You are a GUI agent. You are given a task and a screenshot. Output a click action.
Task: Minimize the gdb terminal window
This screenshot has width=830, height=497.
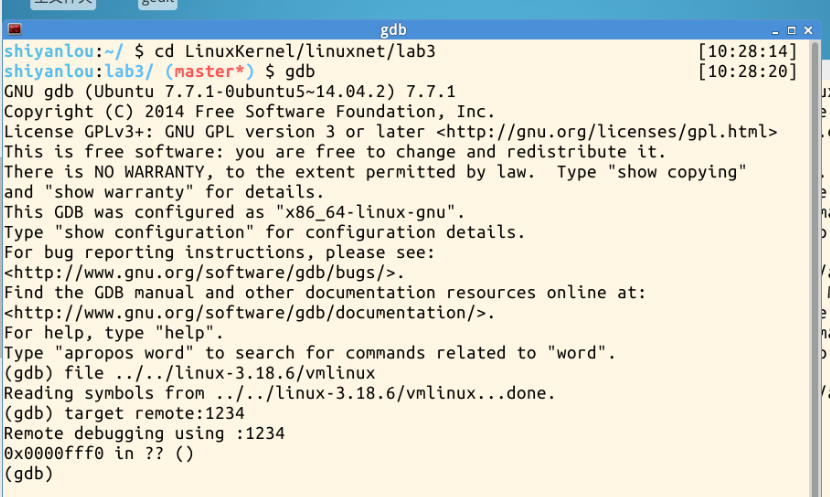coord(777,31)
